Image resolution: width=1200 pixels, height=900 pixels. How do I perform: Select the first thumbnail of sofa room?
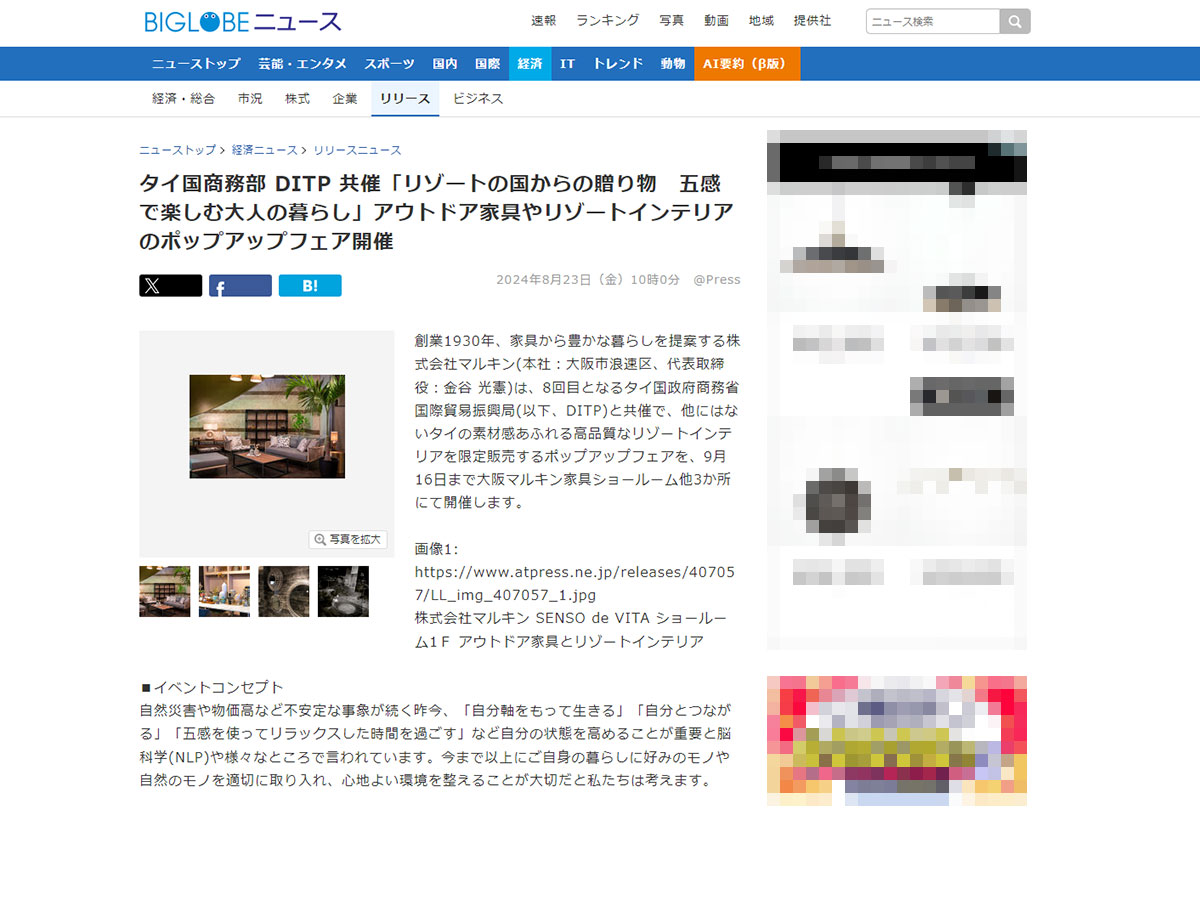pyautogui.click(x=164, y=591)
